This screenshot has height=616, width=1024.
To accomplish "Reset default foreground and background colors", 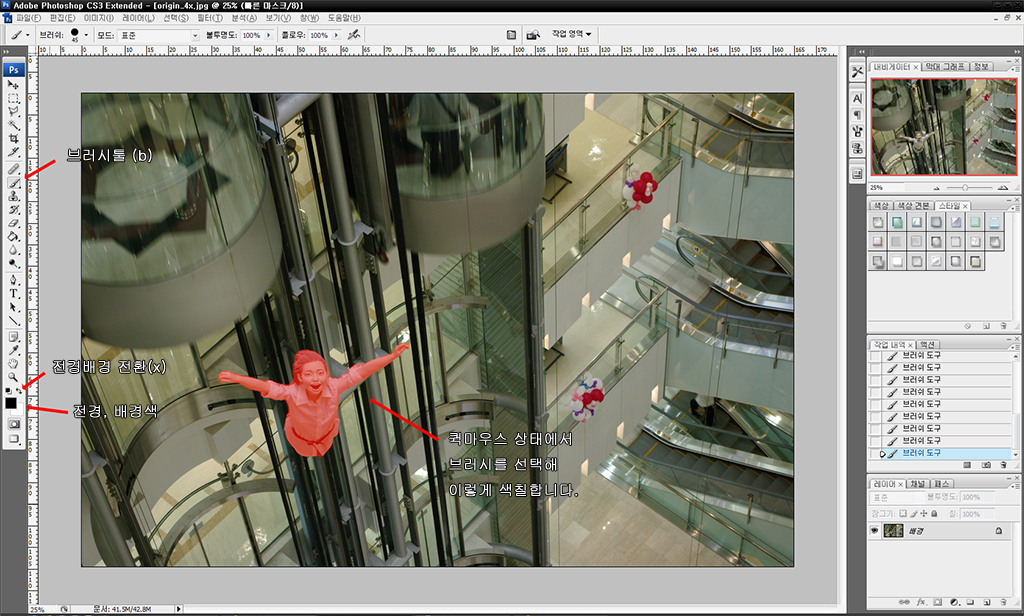I will pyautogui.click(x=8, y=391).
